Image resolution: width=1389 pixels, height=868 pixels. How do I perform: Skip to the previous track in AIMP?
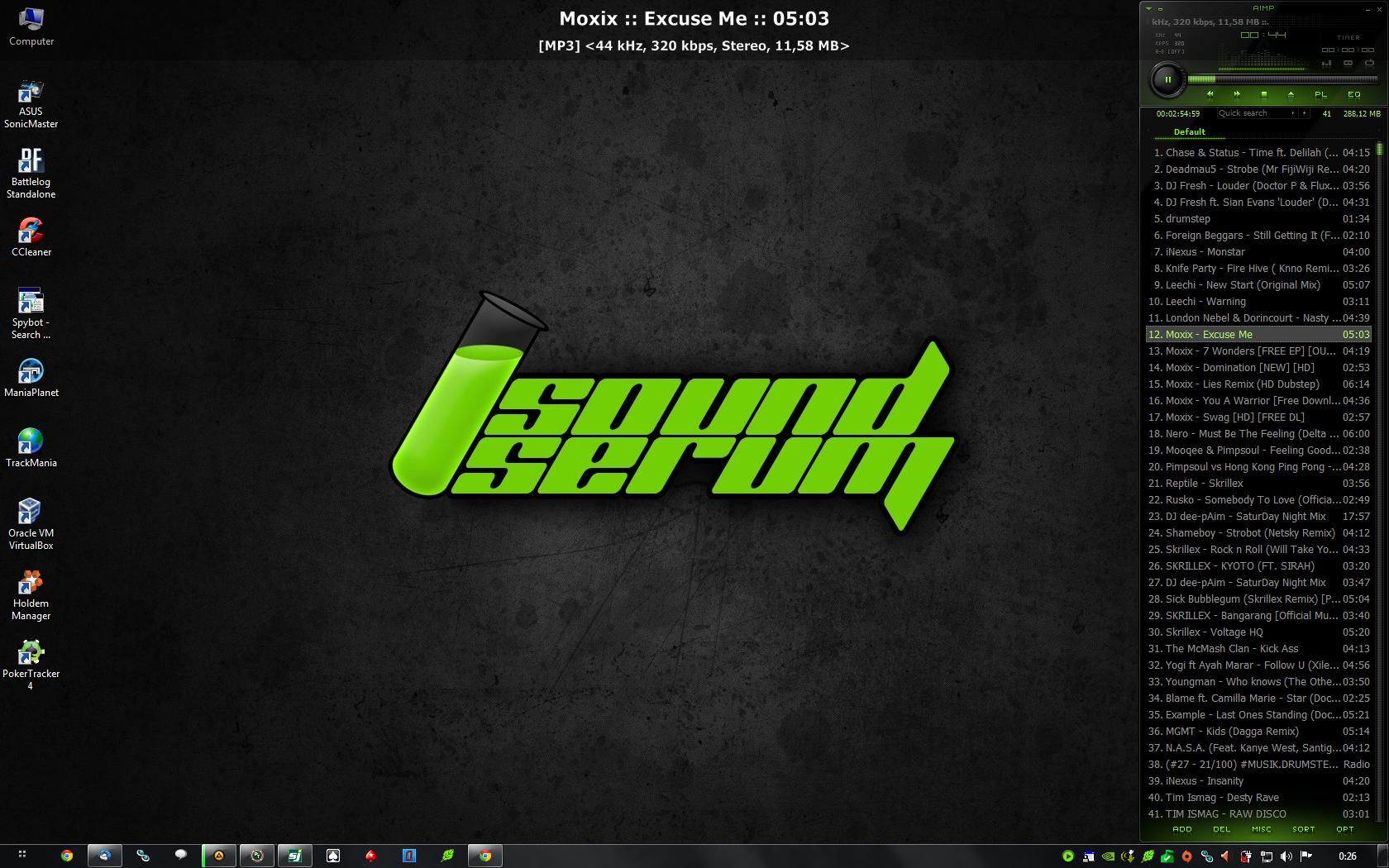(1210, 94)
